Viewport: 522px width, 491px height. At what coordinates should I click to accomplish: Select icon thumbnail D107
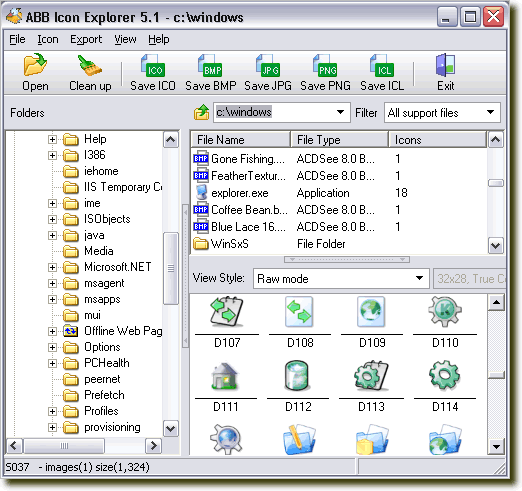[x=227, y=312]
